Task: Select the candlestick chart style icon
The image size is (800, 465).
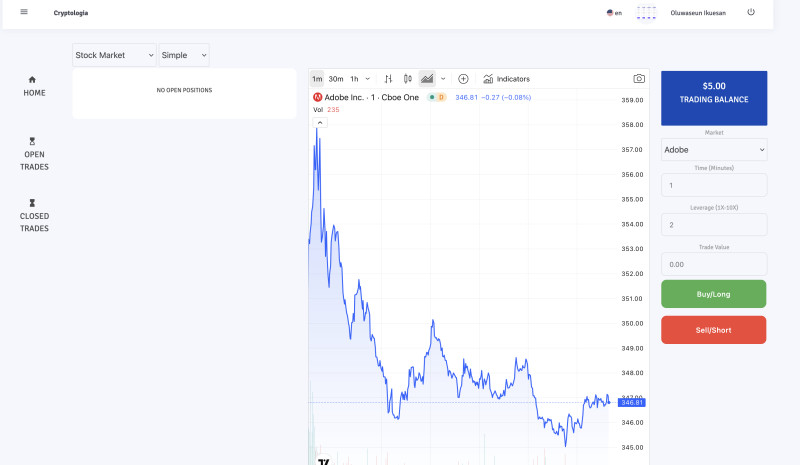Action: tap(408, 78)
